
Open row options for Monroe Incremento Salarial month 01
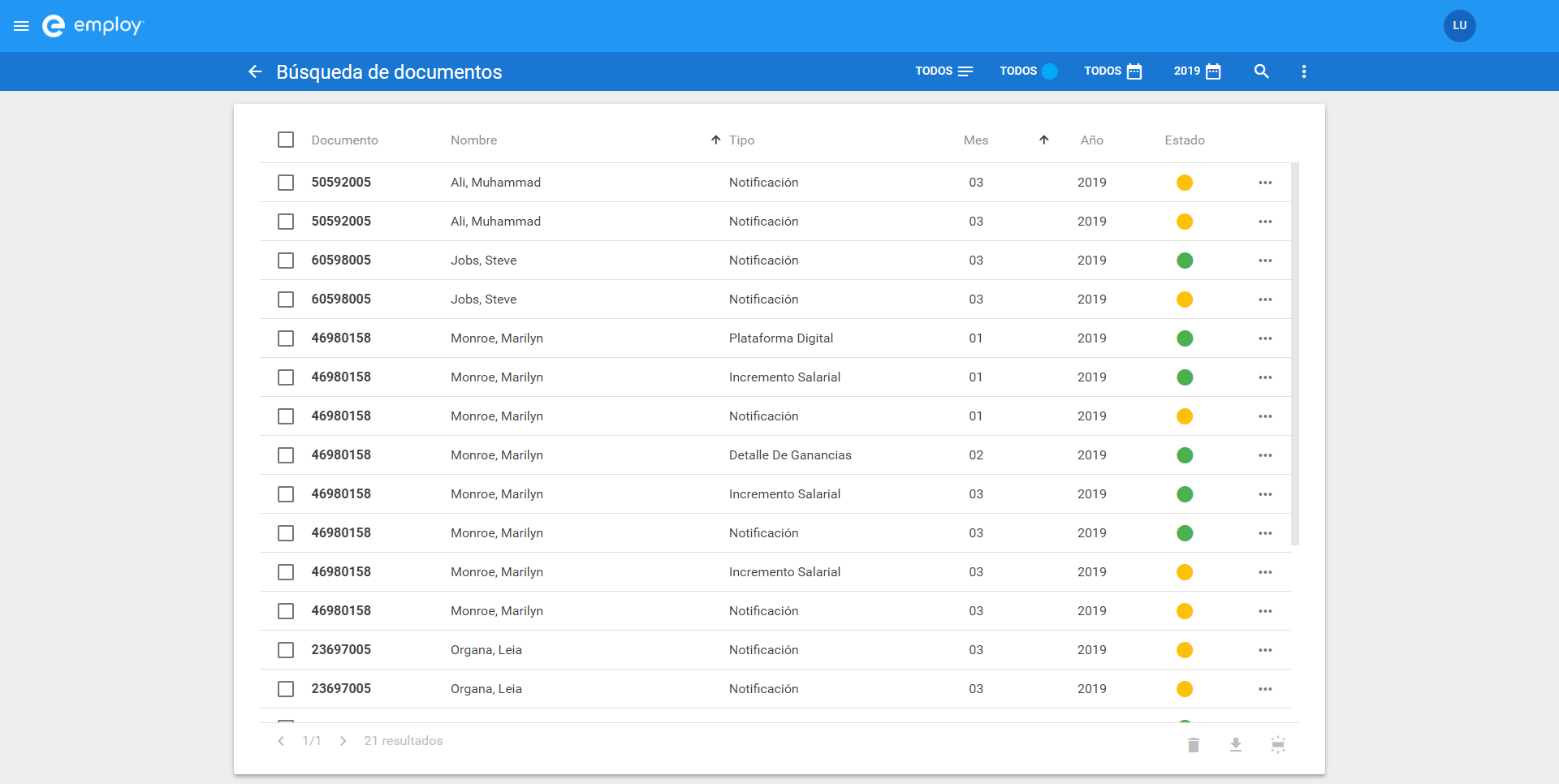1265,377
